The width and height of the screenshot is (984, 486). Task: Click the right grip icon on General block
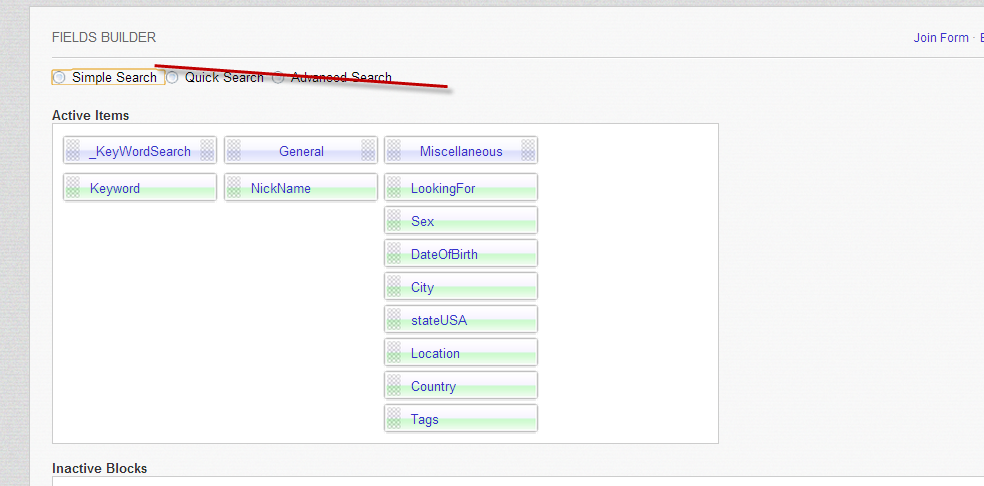tap(368, 151)
